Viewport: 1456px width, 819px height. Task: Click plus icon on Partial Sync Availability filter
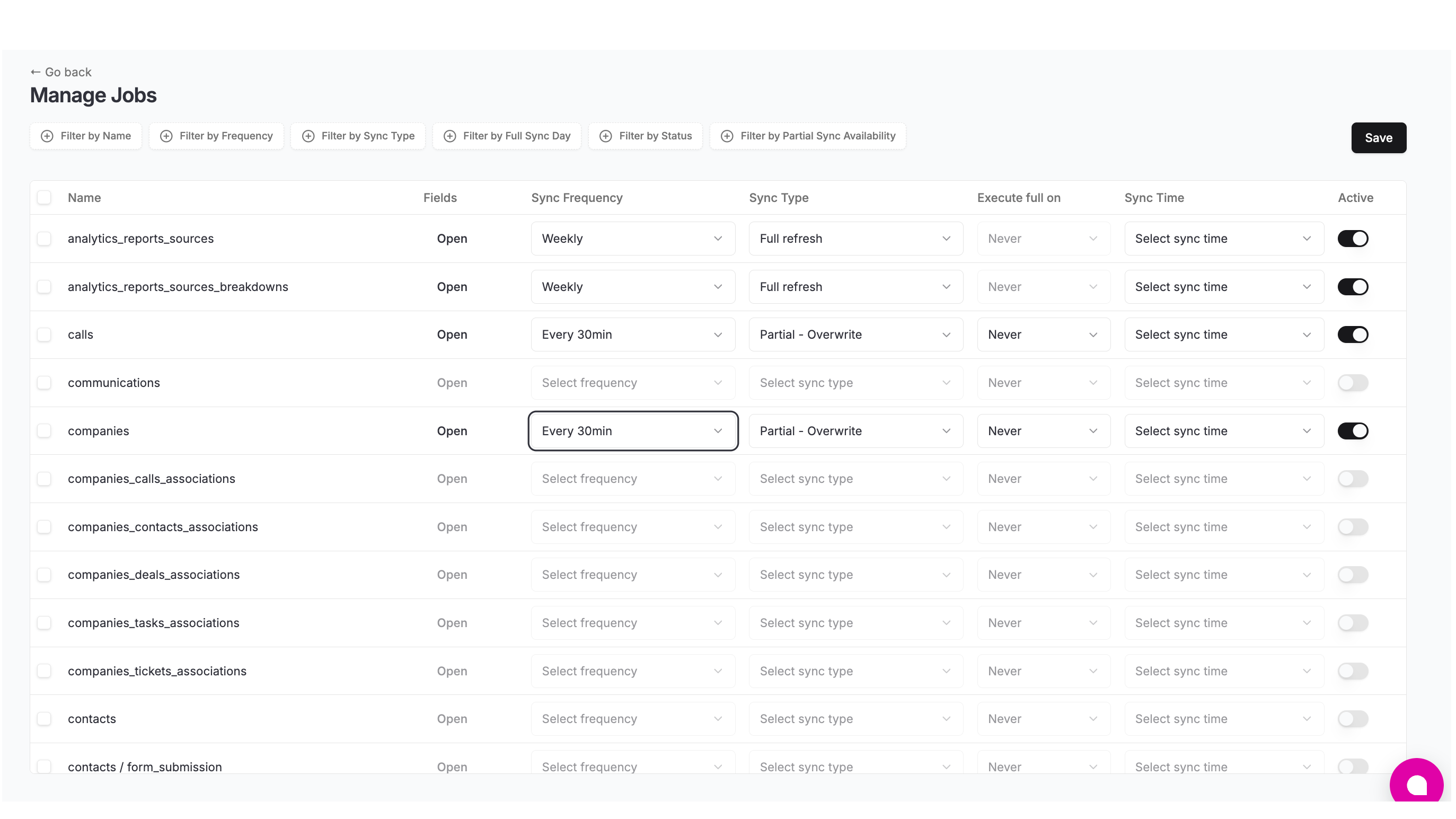click(727, 136)
